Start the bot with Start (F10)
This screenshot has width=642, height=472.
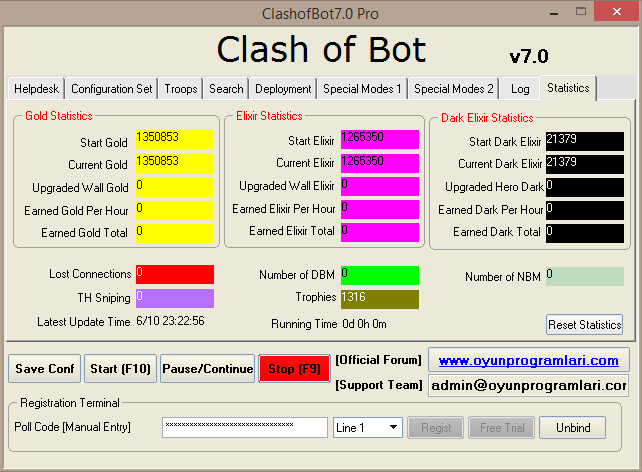120,369
